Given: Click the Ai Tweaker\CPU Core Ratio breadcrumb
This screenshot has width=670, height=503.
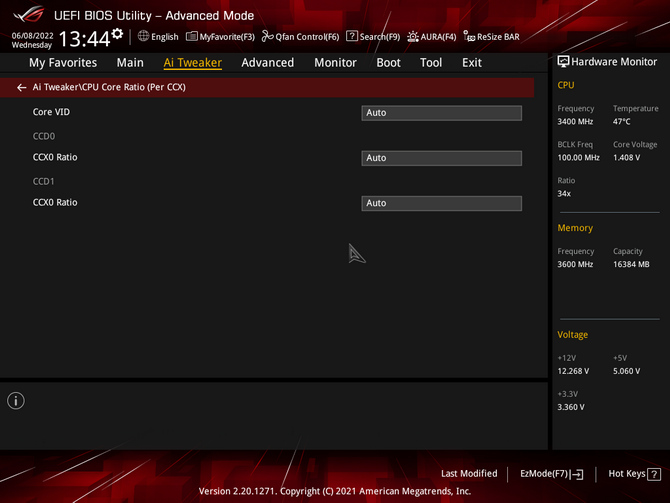Looking at the screenshot, I should coord(109,87).
